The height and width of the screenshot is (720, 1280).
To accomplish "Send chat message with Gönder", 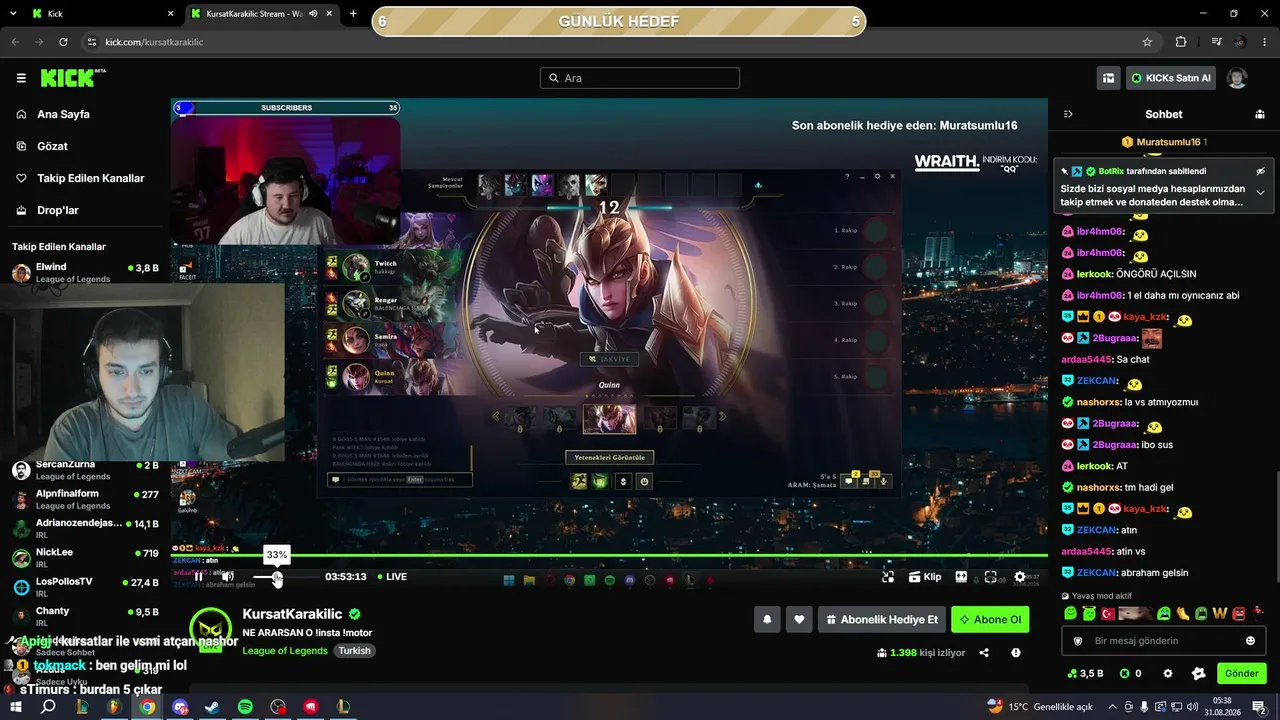I will [x=1241, y=674].
